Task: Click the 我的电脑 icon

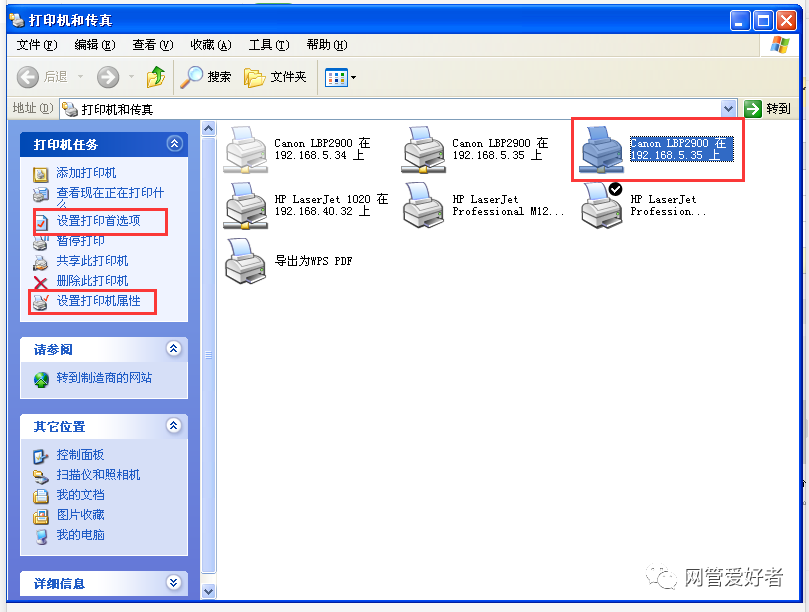Action: [x=41, y=537]
